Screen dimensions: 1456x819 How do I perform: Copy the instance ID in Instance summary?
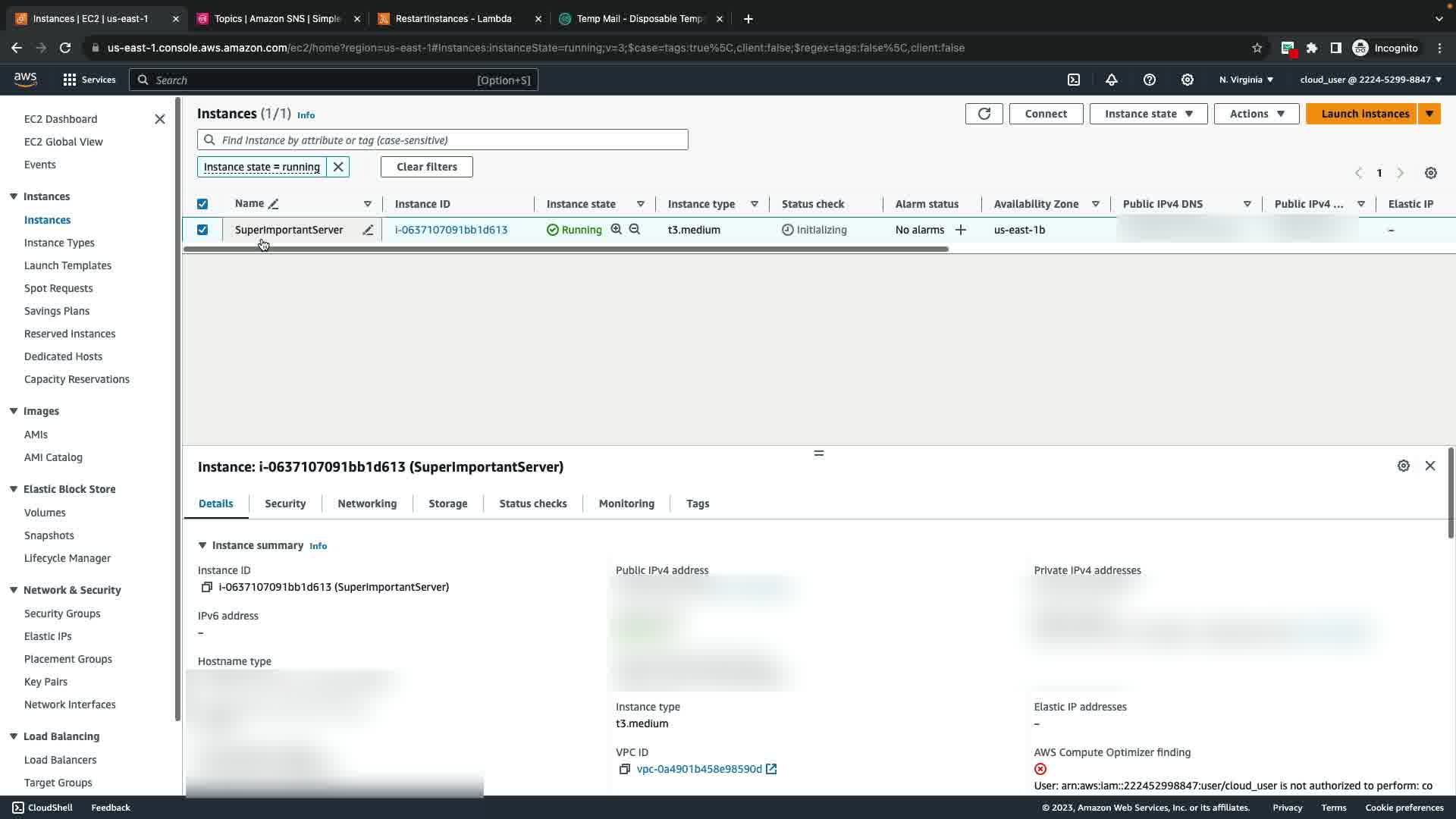coord(206,587)
